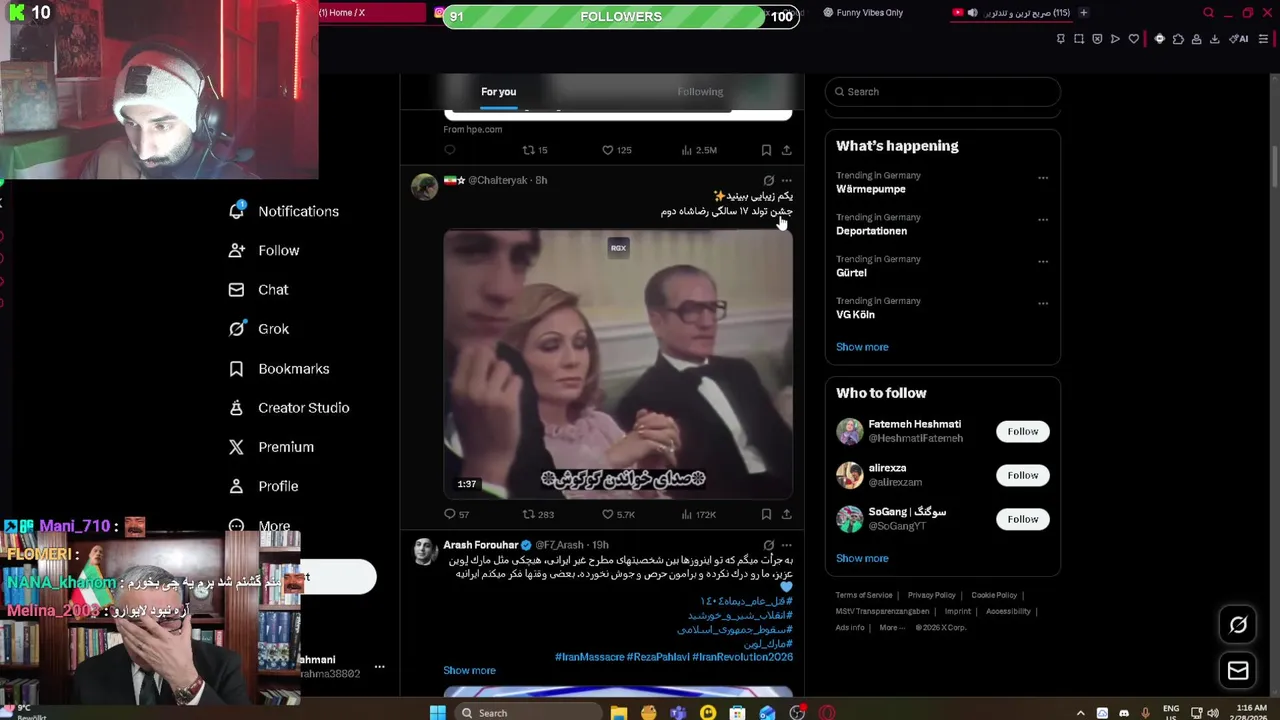Open options for Gürtel trend
1280x720 pixels.
(1043, 262)
